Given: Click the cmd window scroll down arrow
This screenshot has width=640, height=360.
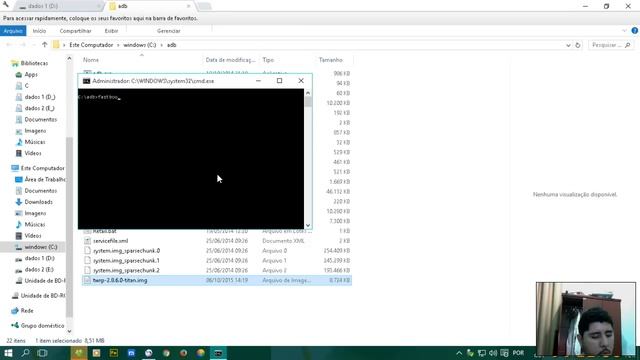Looking at the screenshot, I should click(x=308, y=225).
